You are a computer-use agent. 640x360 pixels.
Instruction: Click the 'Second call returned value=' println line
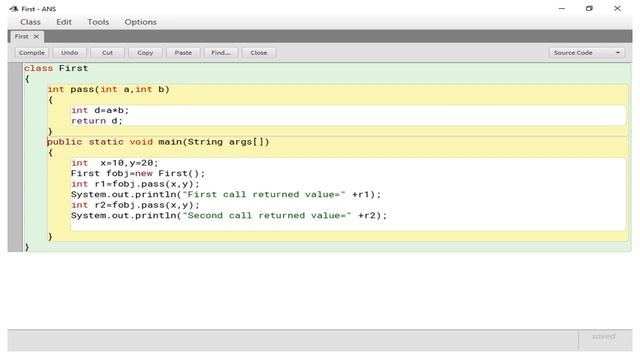point(229,216)
